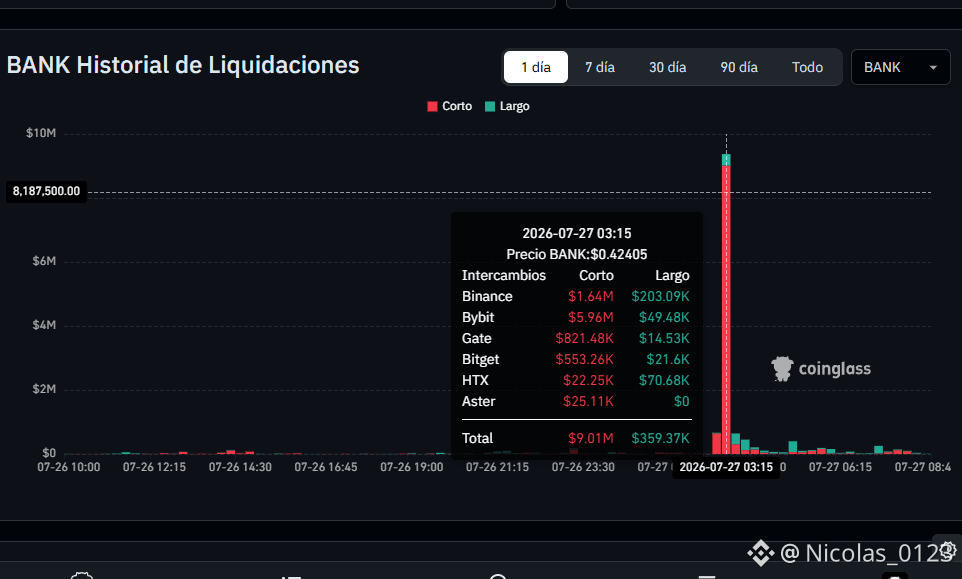This screenshot has width=962, height=579.
Task: Click the green cap atop the spike bar
Action: [x=726, y=160]
